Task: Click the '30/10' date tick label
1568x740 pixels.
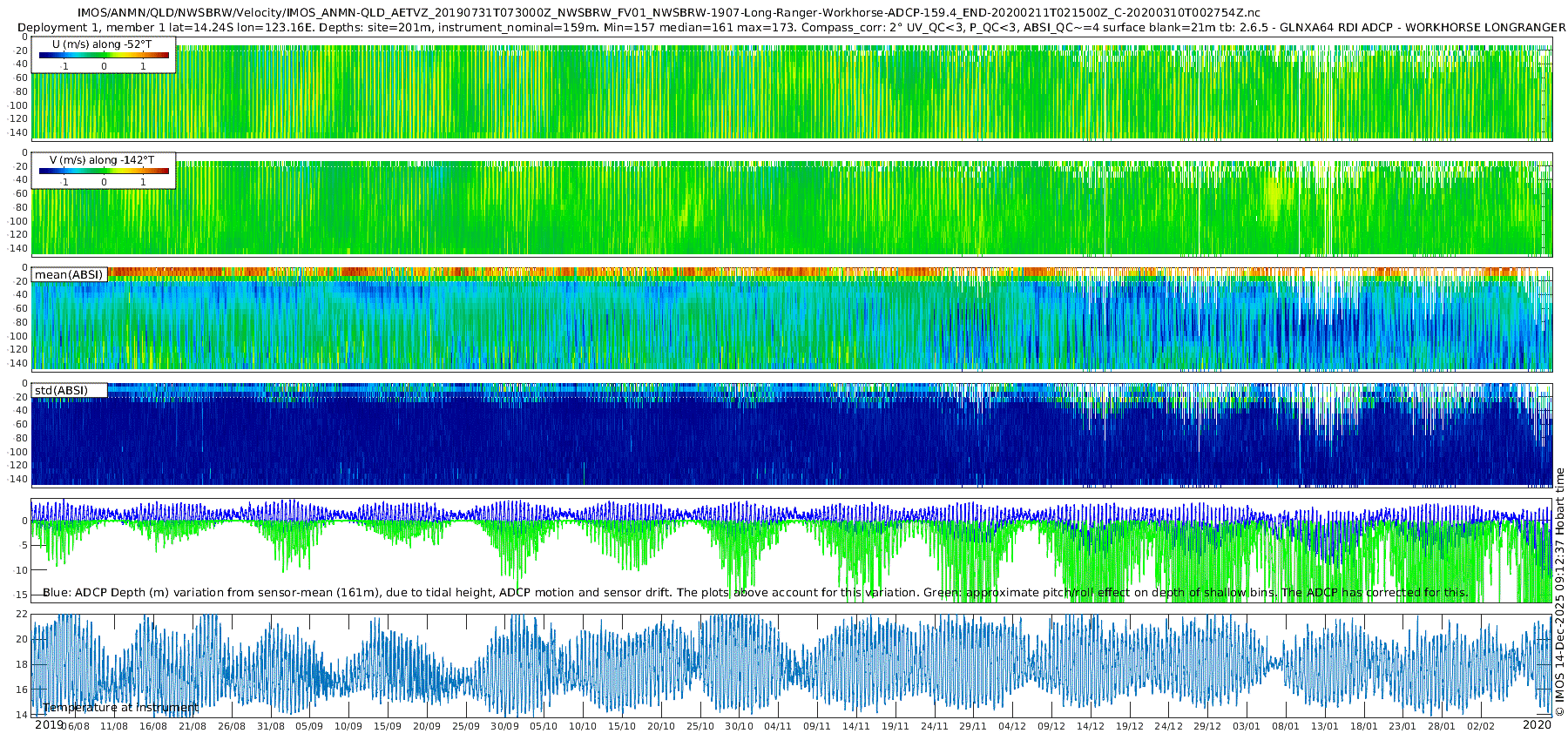Action: 739,726
